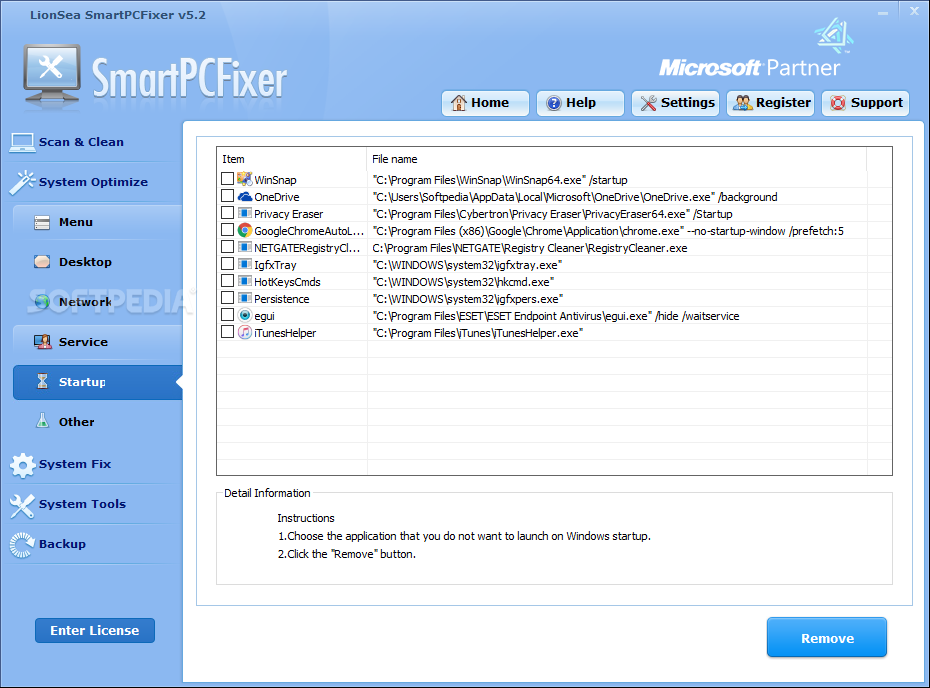Screen dimensions: 930x688
Task: Click the Desktop icon in sidebar
Action: (x=42, y=262)
